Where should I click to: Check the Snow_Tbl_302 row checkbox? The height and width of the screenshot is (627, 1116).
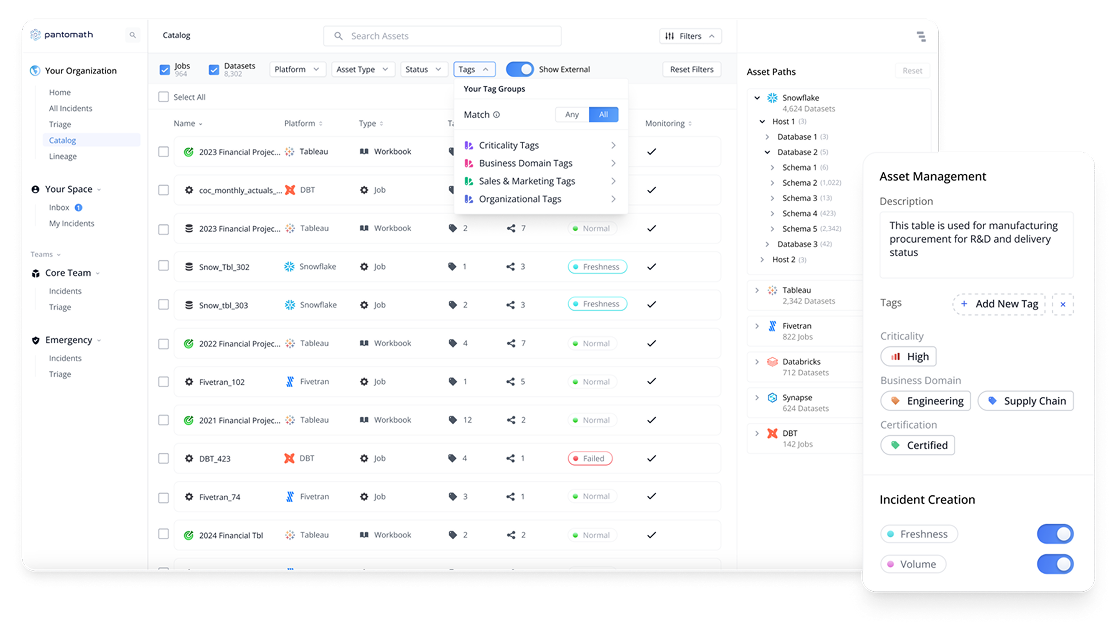pos(164,266)
